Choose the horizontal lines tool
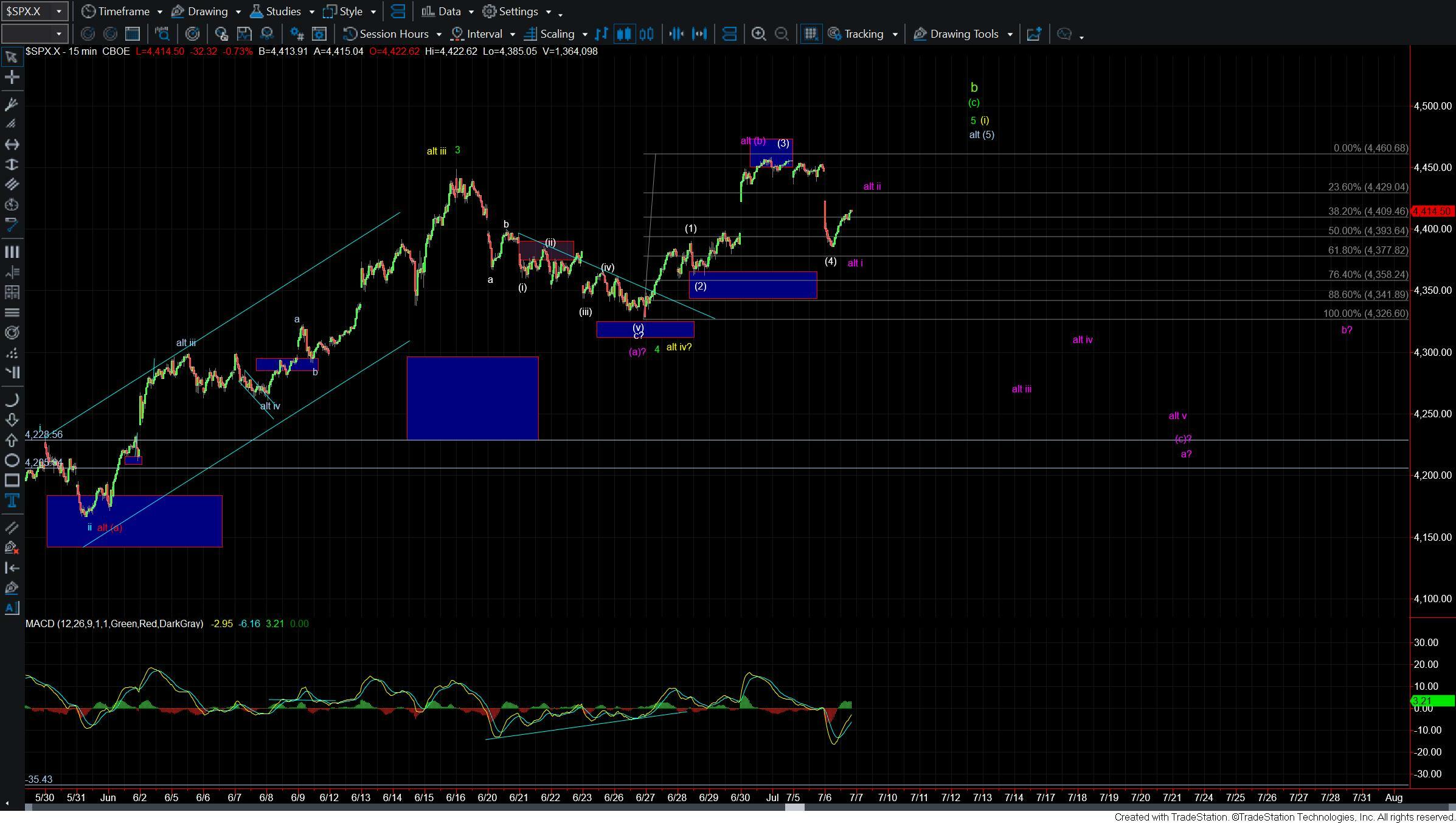Image resolution: width=1456 pixels, height=823 pixels. [x=12, y=313]
